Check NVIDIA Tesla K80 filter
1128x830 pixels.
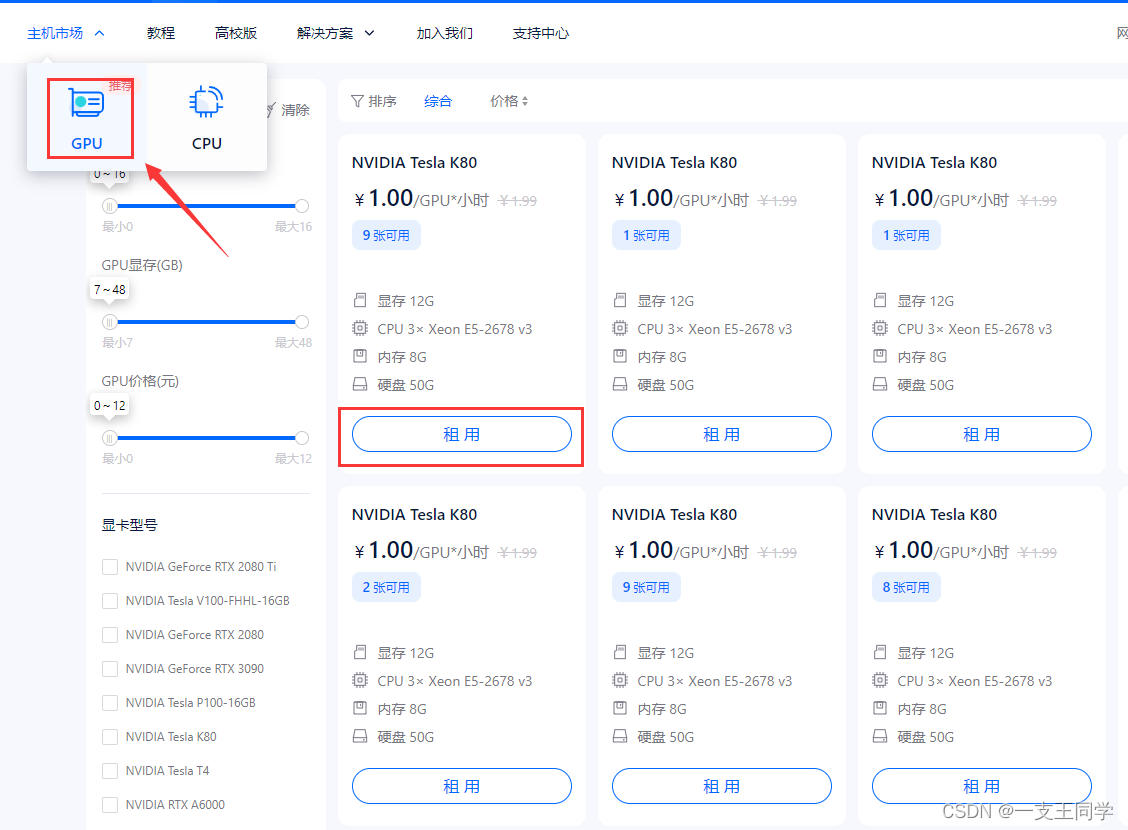pyautogui.click(x=110, y=736)
